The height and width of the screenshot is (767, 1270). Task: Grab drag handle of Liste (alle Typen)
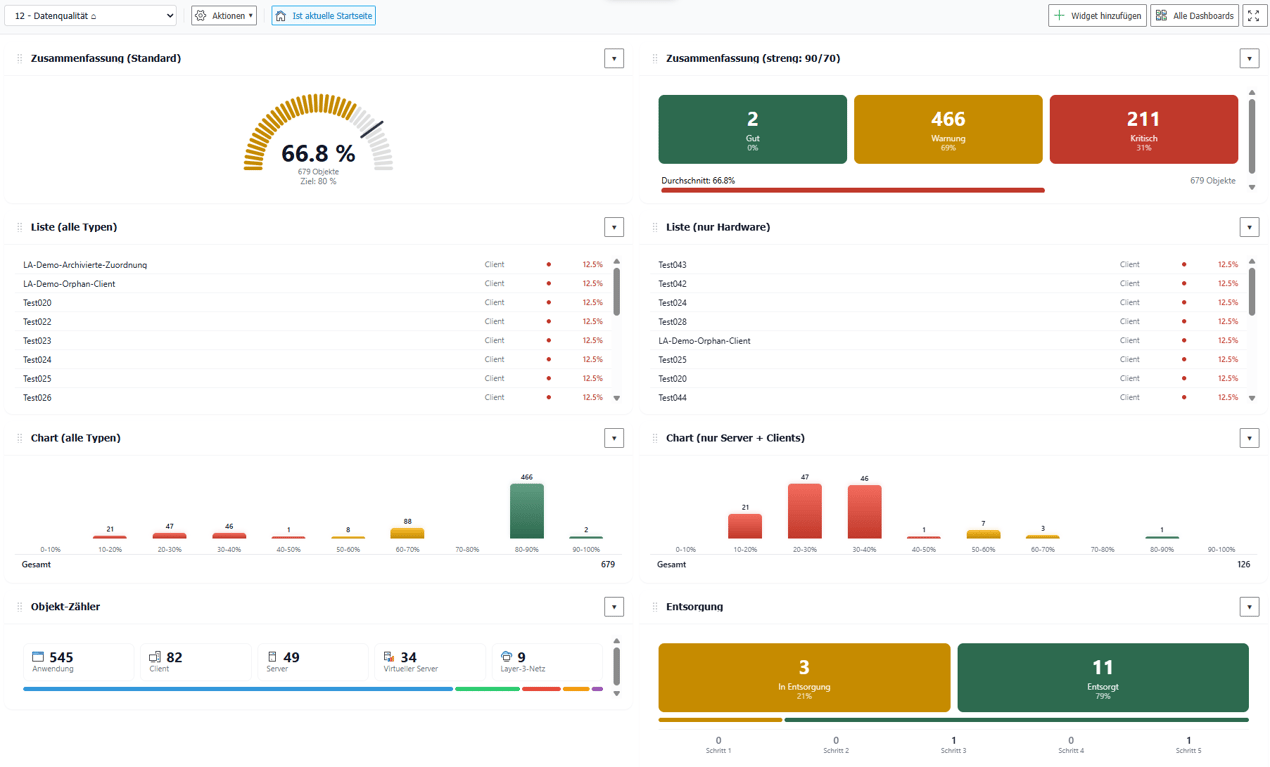(20, 228)
